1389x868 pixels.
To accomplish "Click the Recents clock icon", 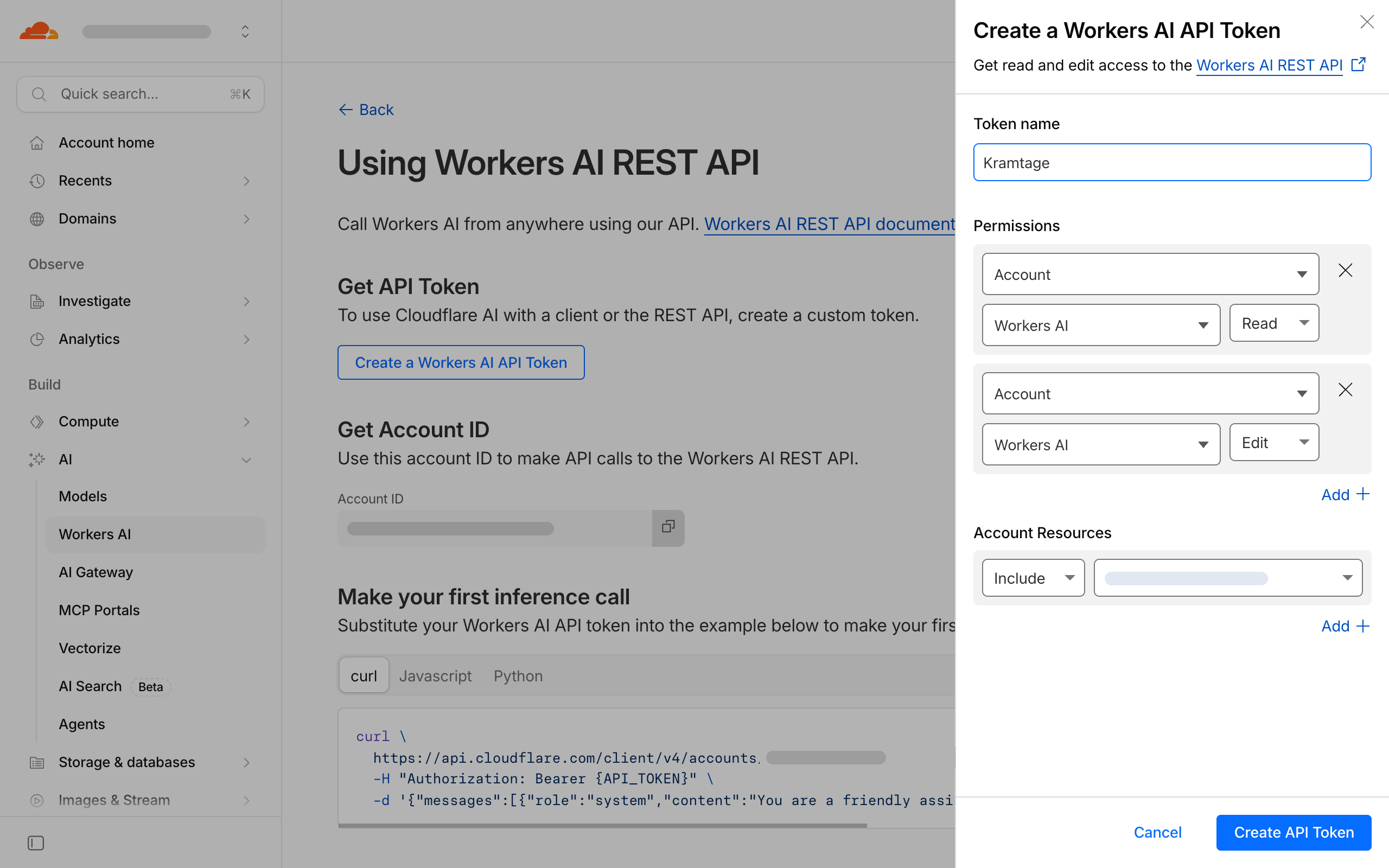I will [x=37, y=181].
